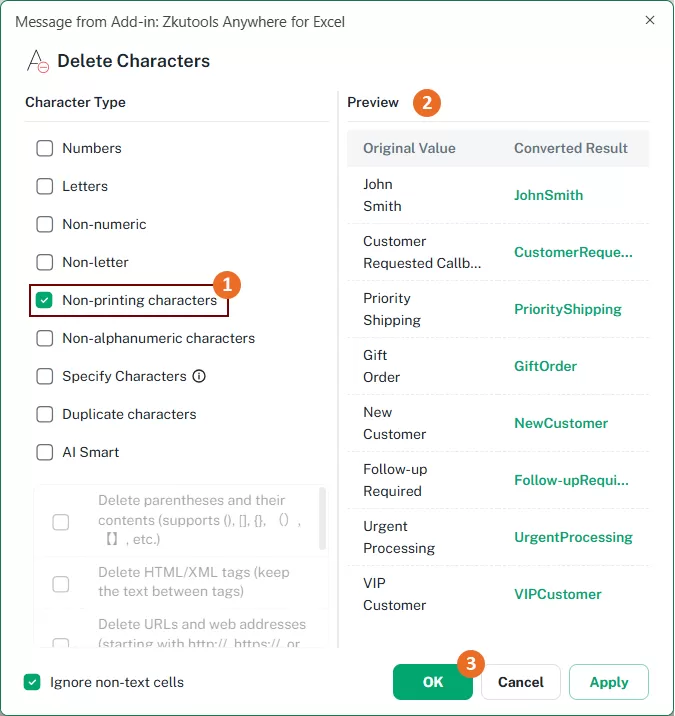Check the Numbers checkbox
Viewport: 675px width, 716px height.
(x=44, y=148)
